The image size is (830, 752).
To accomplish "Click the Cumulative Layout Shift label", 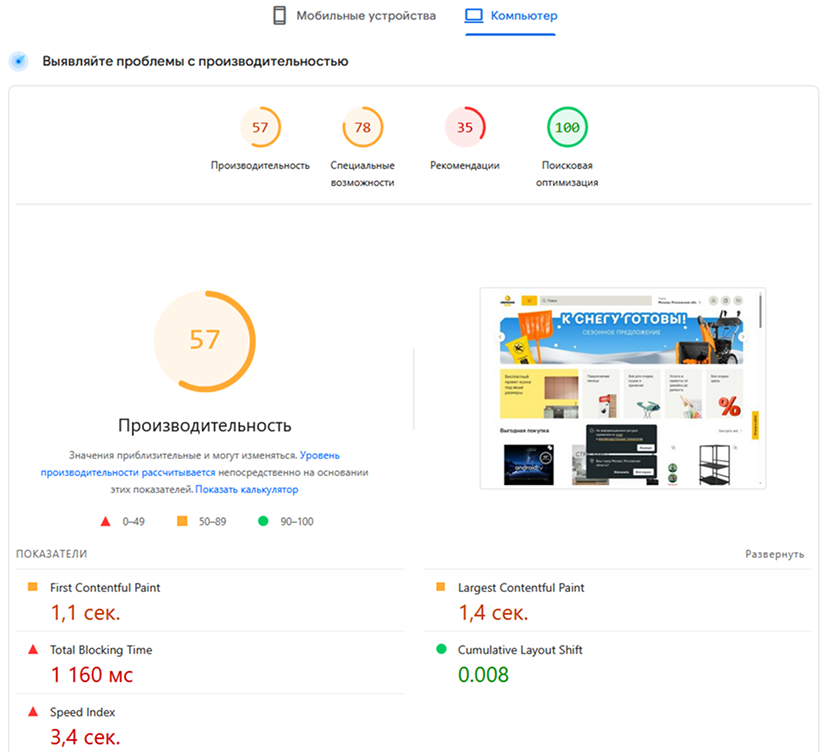I will 520,650.
